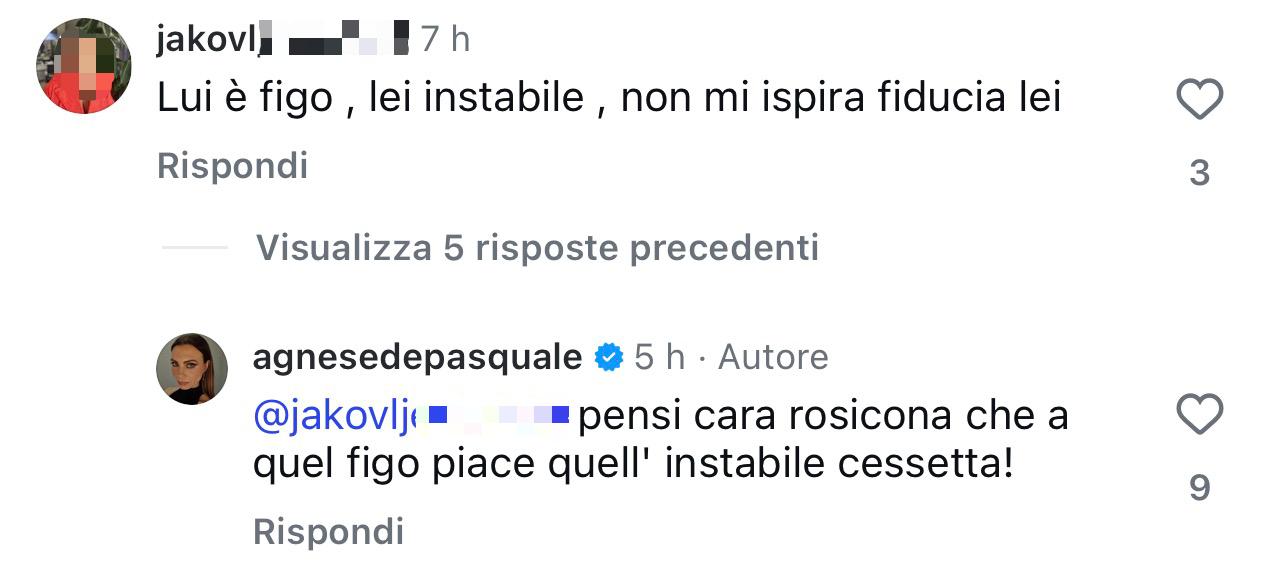Screen dimensions: 1284x572
Task: Click "Rispondi" under agnesedepasquale's reply
Action: 328,531
